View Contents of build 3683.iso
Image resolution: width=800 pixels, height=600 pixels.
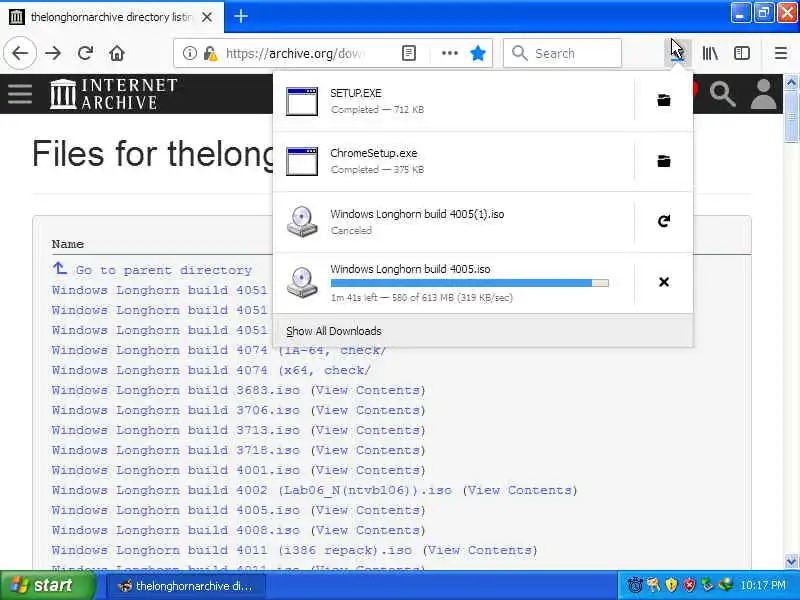click(x=368, y=390)
